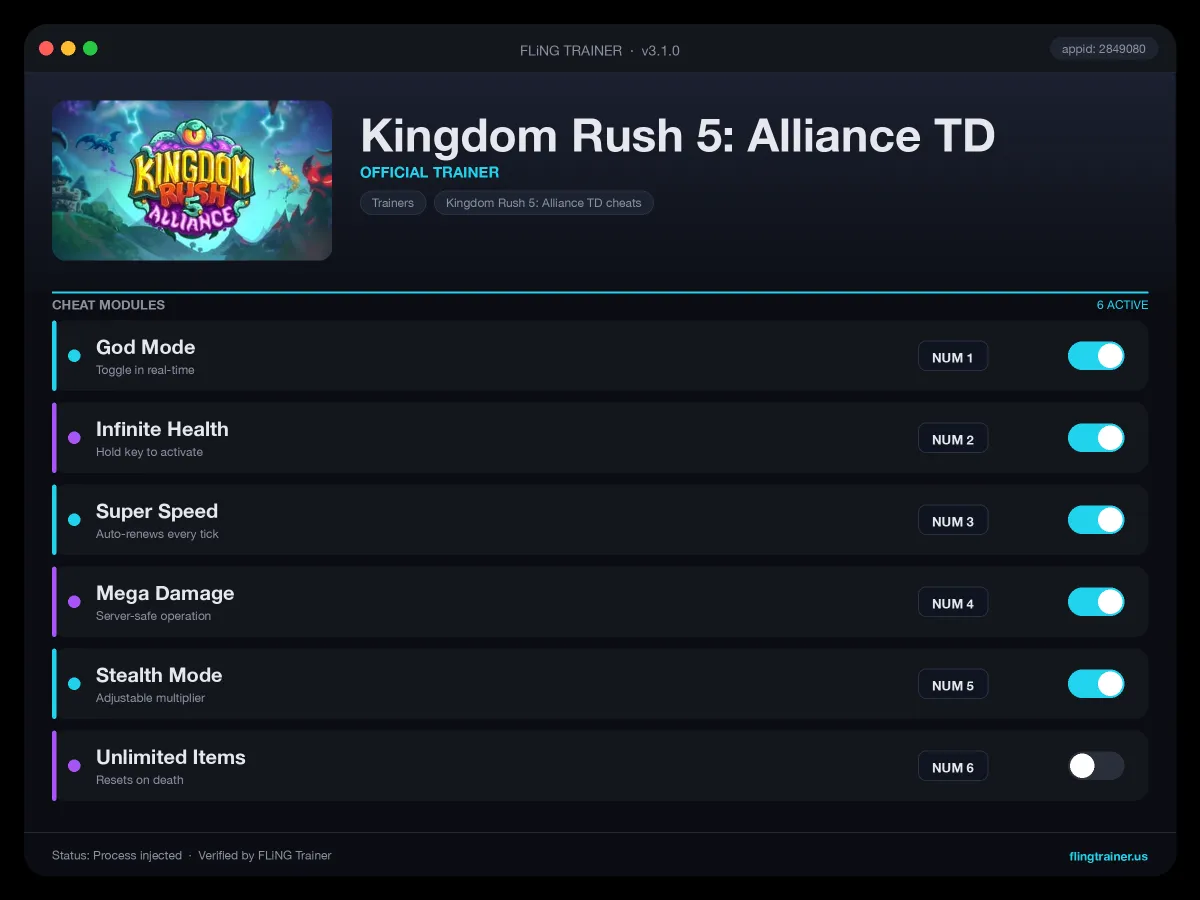1200x900 pixels.
Task: Switch off Super Speed cheat
Action: (1096, 520)
